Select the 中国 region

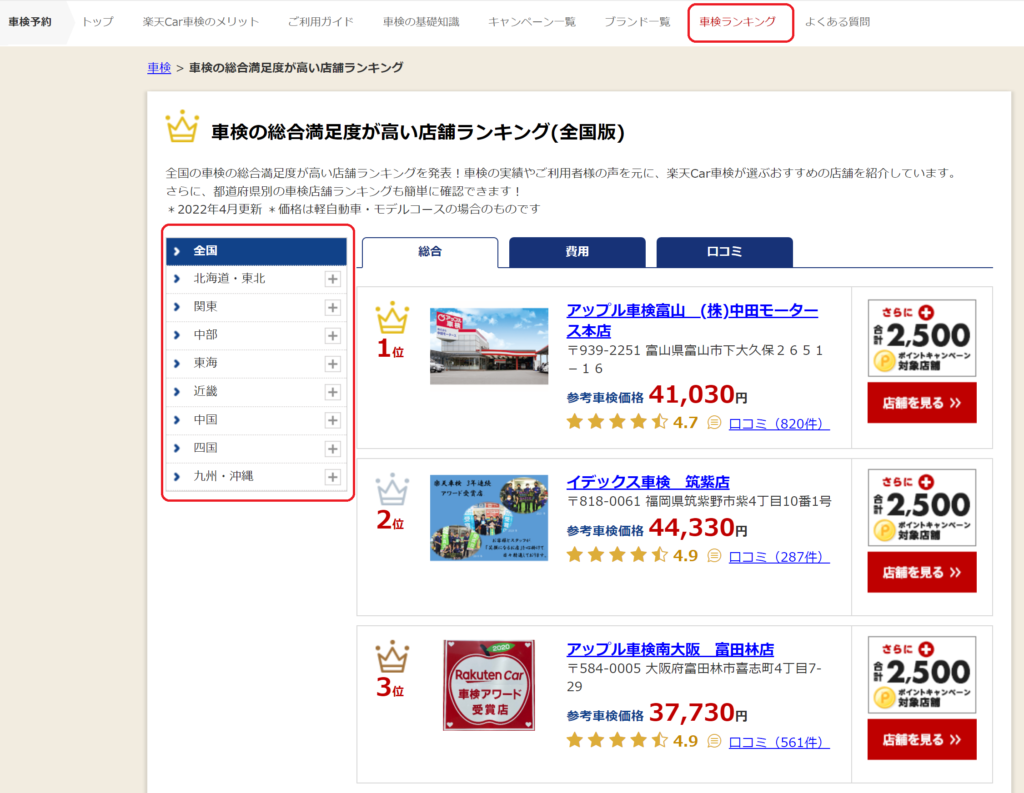coord(205,420)
